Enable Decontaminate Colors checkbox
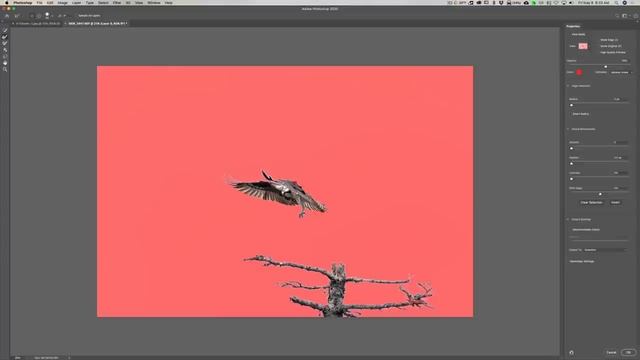 (x=585, y=229)
